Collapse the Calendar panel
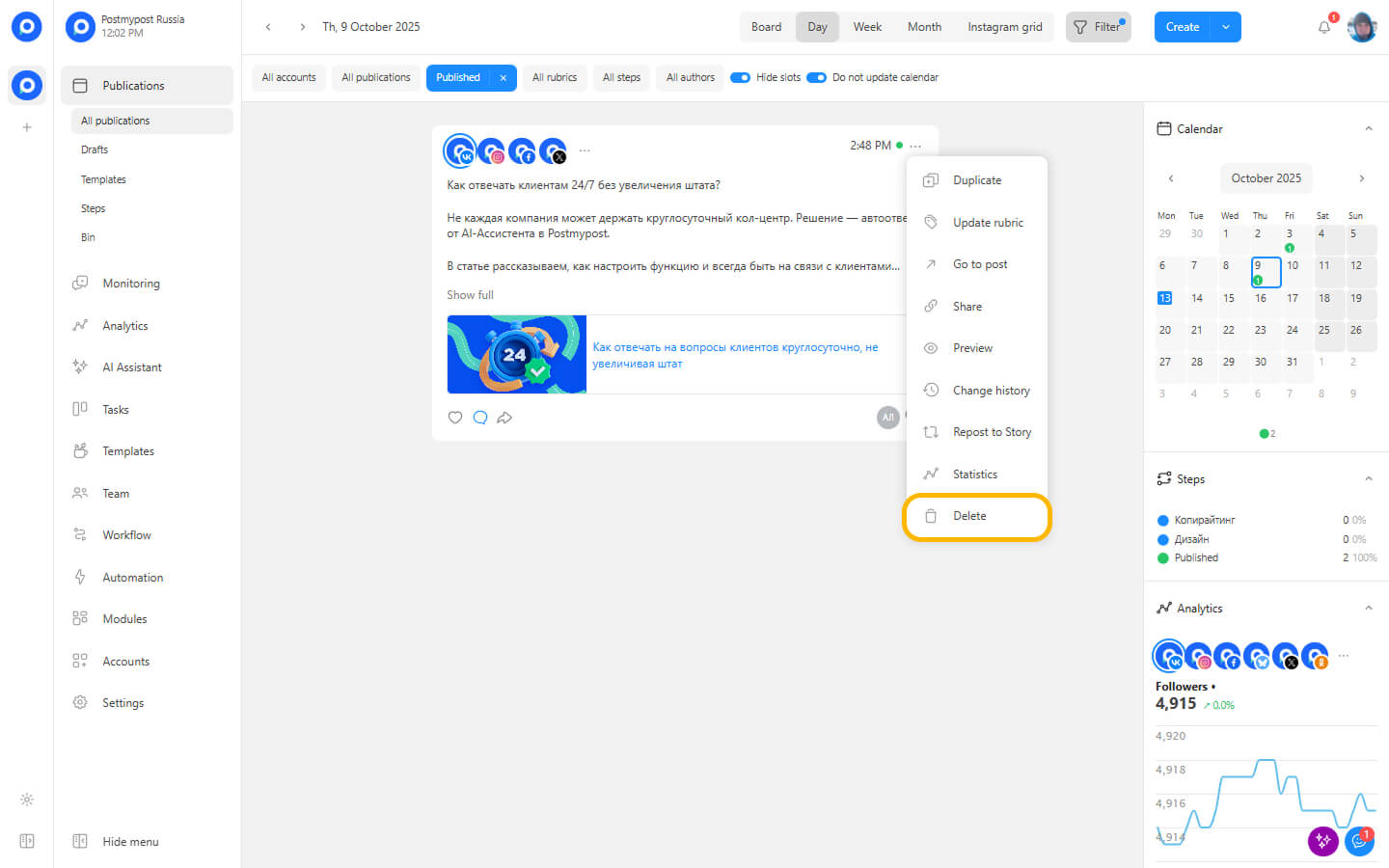Screen dimensions: 1389x868 (1368, 129)
